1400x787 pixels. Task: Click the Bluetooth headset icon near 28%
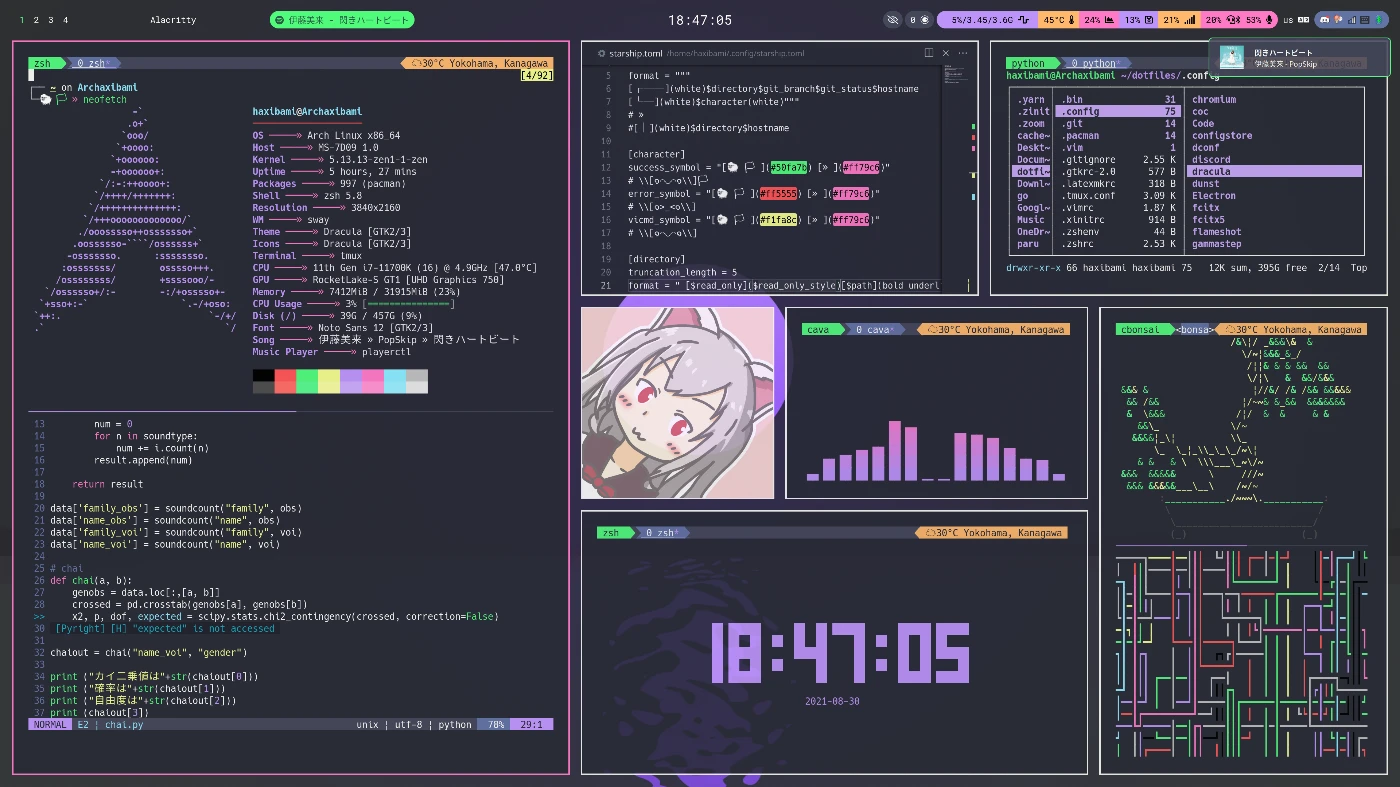(1232, 20)
